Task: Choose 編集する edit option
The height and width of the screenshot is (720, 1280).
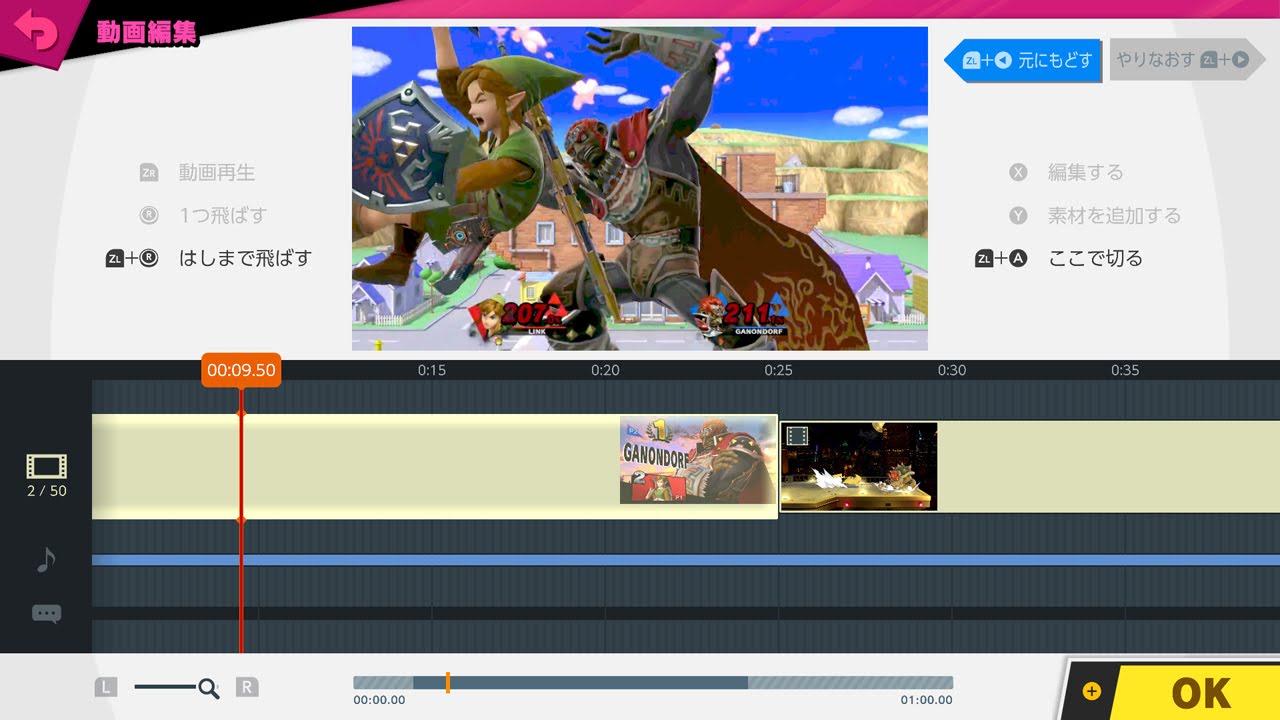Action: (x=1085, y=173)
